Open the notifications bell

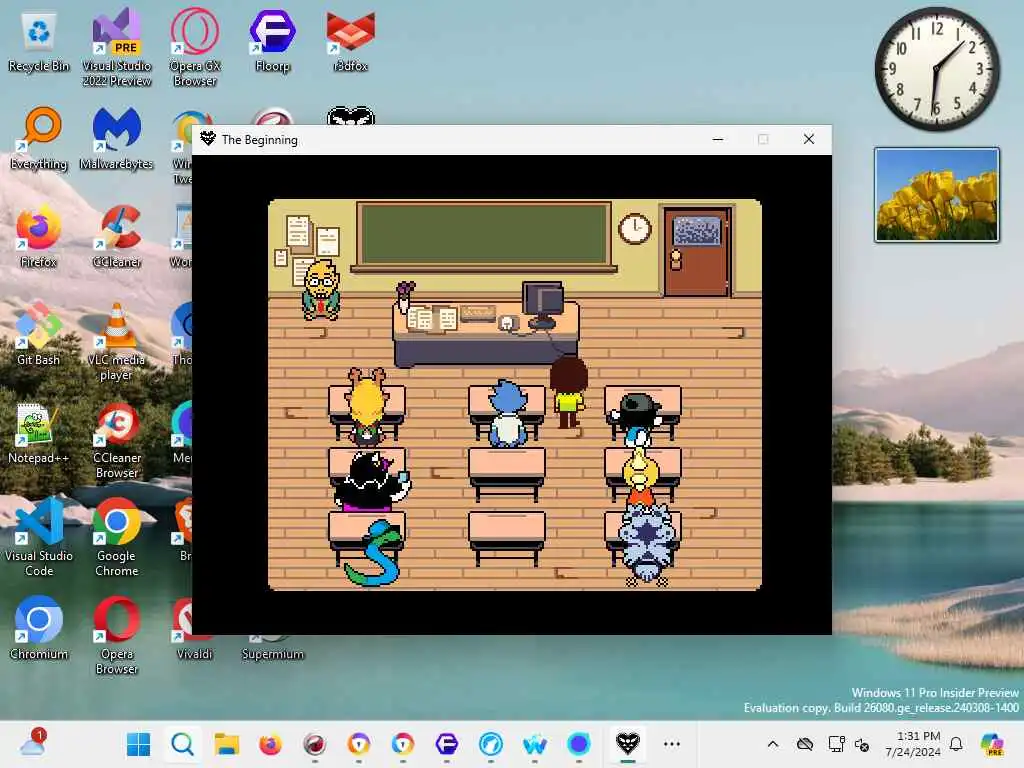956,744
